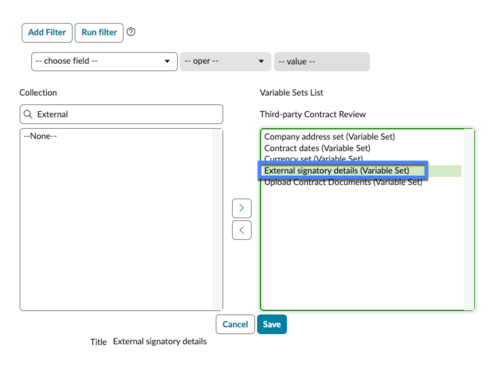
Task: Select Company address set (Variable Set)
Action: click(x=329, y=137)
